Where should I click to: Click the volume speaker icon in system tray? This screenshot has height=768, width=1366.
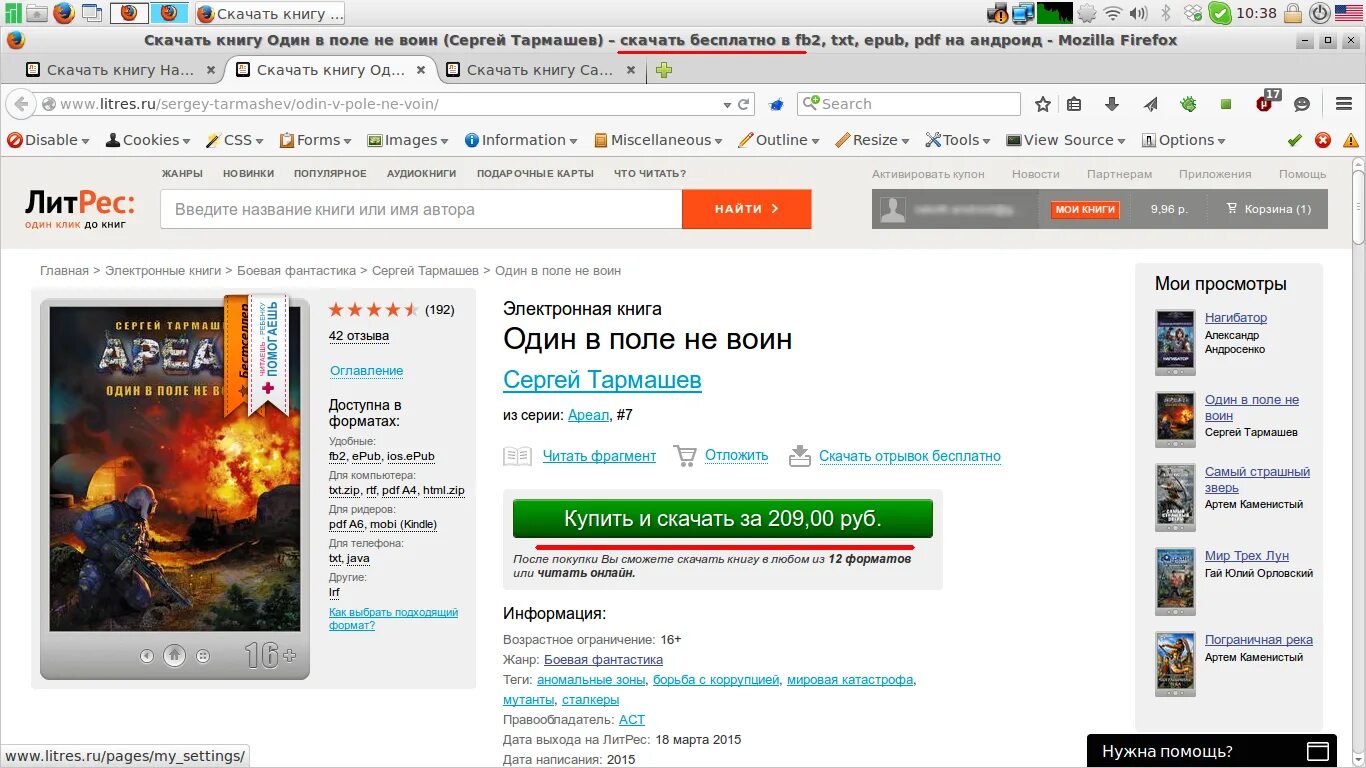[1139, 13]
